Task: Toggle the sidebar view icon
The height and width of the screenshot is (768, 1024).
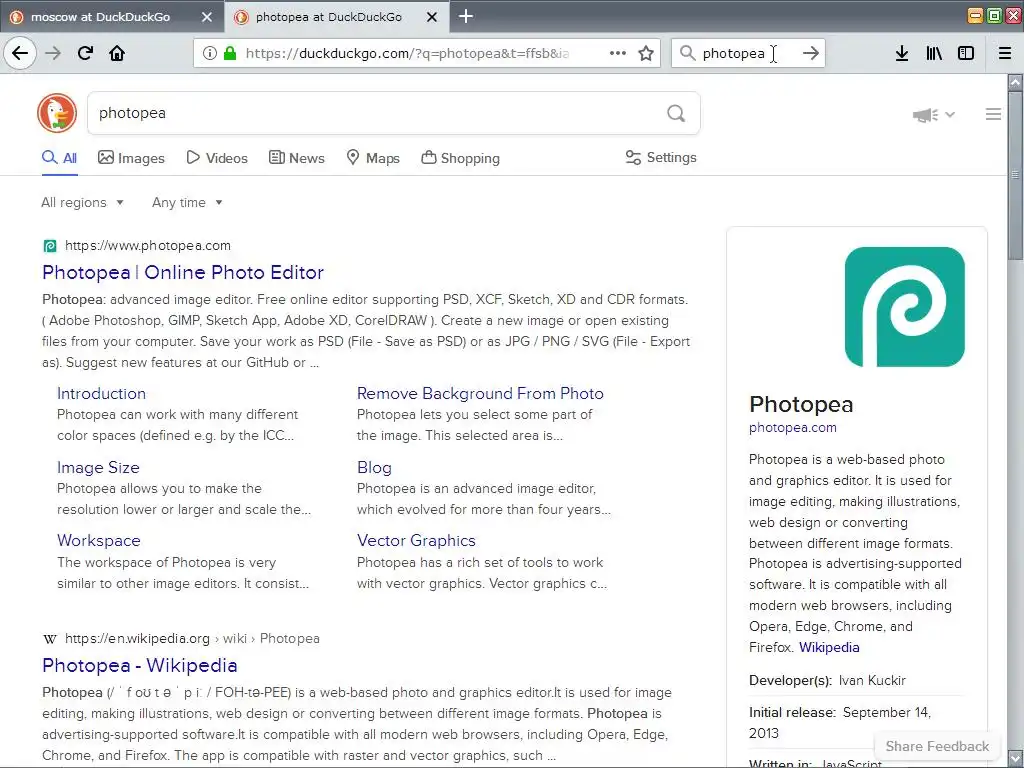Action: 966,53
